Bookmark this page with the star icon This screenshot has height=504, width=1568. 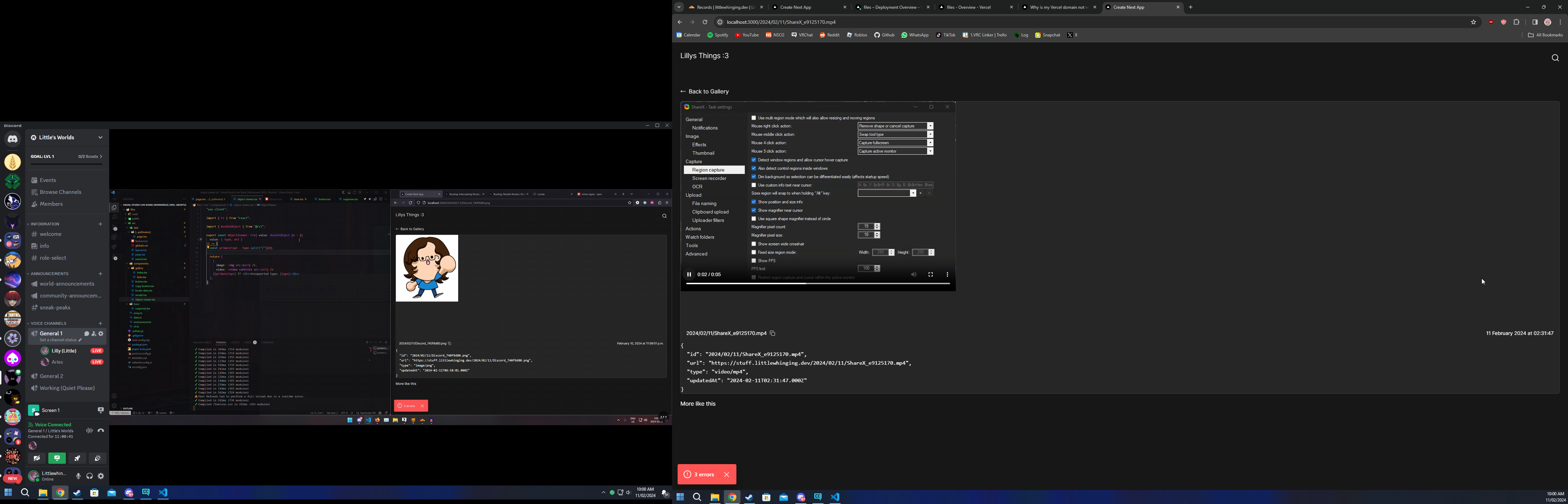pyautogui.click(x=1473, y=22)
